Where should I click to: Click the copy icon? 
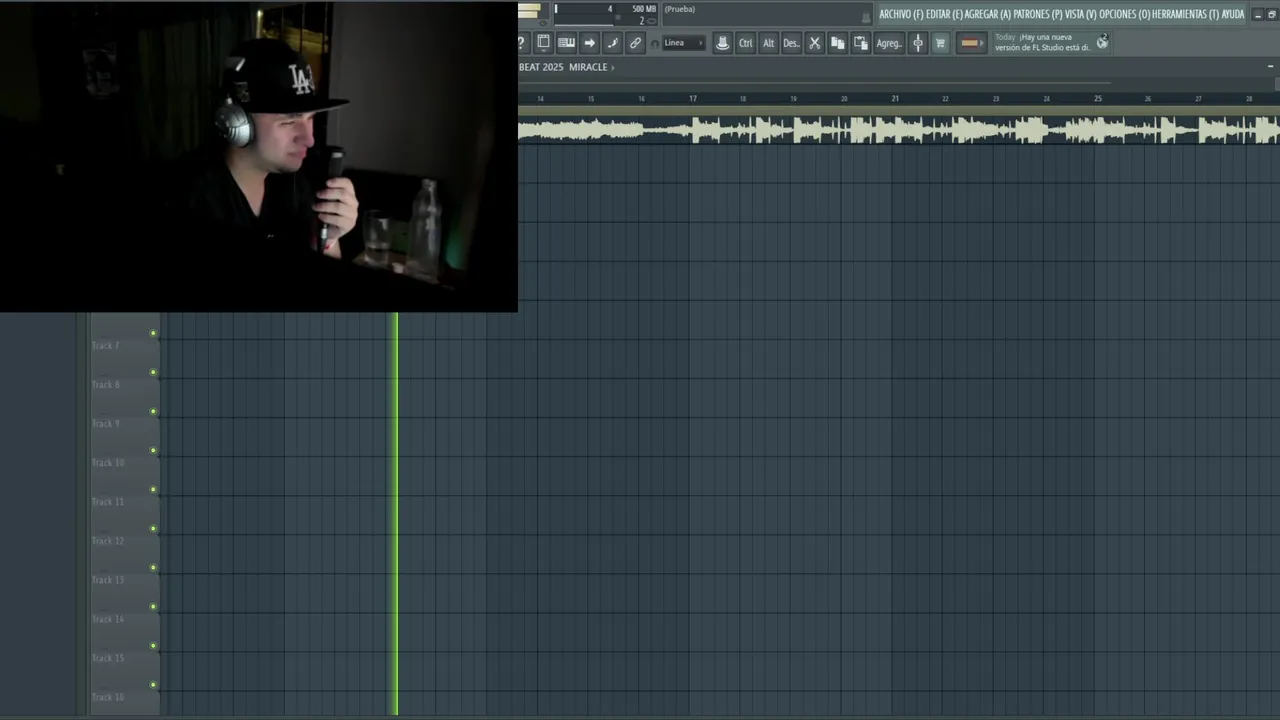(x=837, y=43)
